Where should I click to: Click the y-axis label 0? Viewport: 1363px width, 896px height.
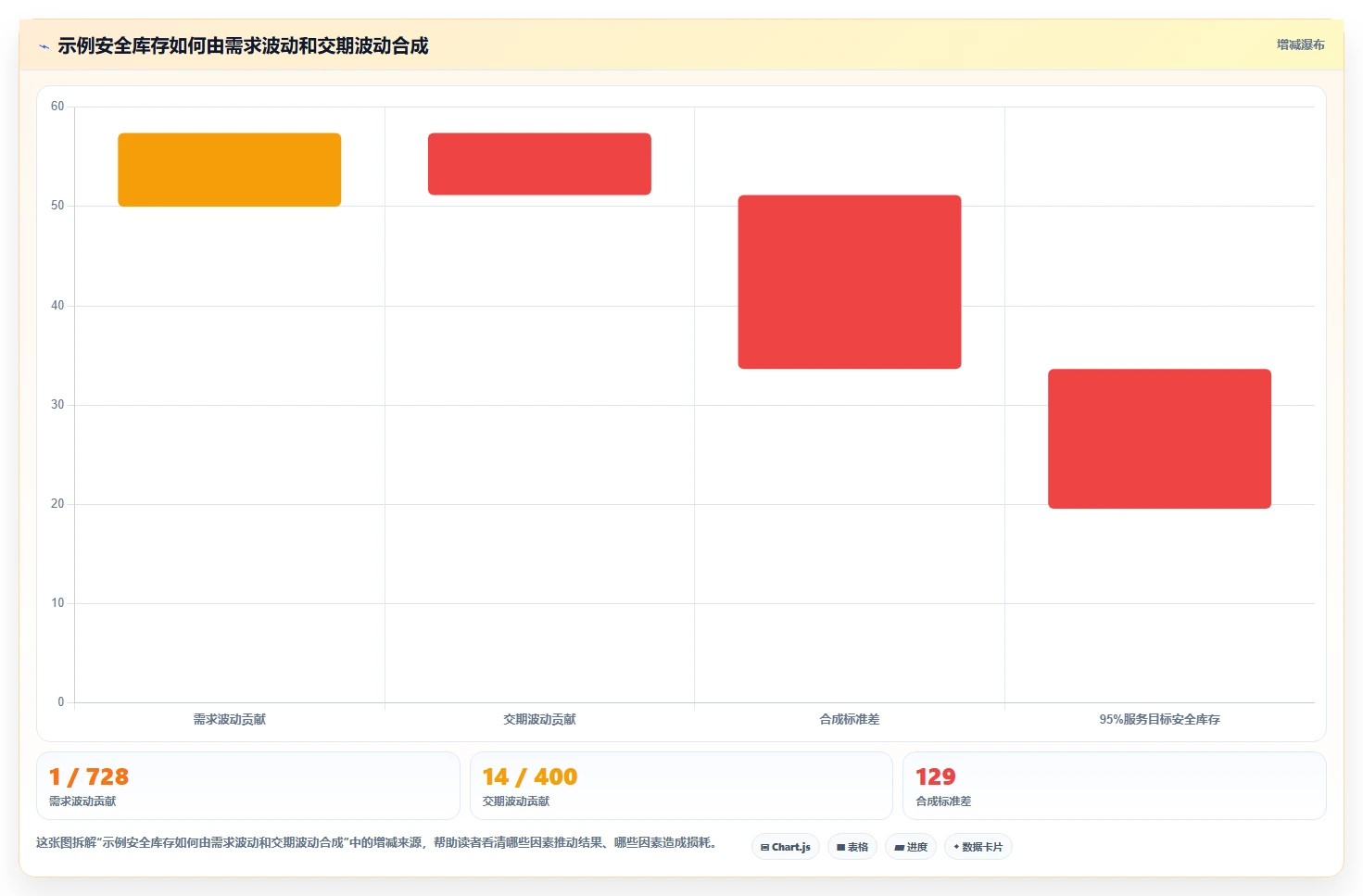[x=61, y=702]
